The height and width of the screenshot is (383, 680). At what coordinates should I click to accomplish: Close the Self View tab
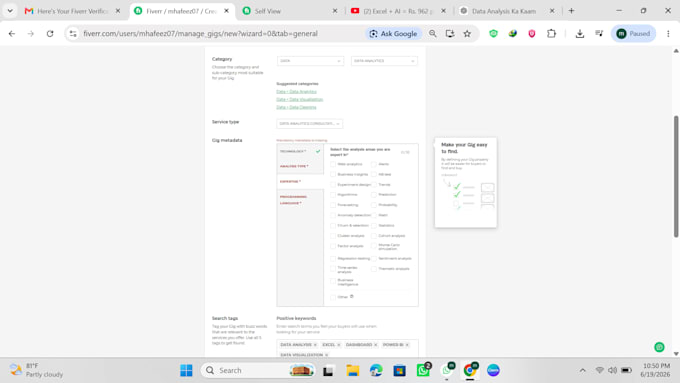click(x=335, y=11)
